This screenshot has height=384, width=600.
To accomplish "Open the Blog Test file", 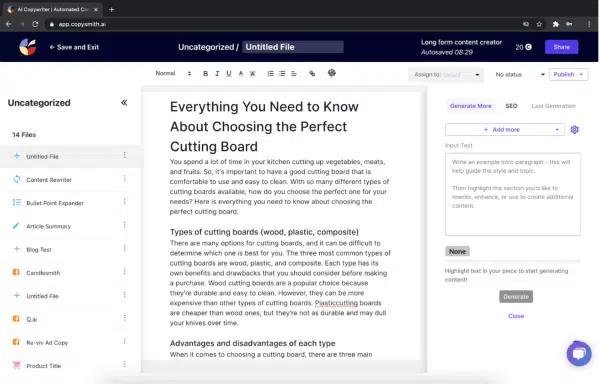I will [x=39, y=250].
